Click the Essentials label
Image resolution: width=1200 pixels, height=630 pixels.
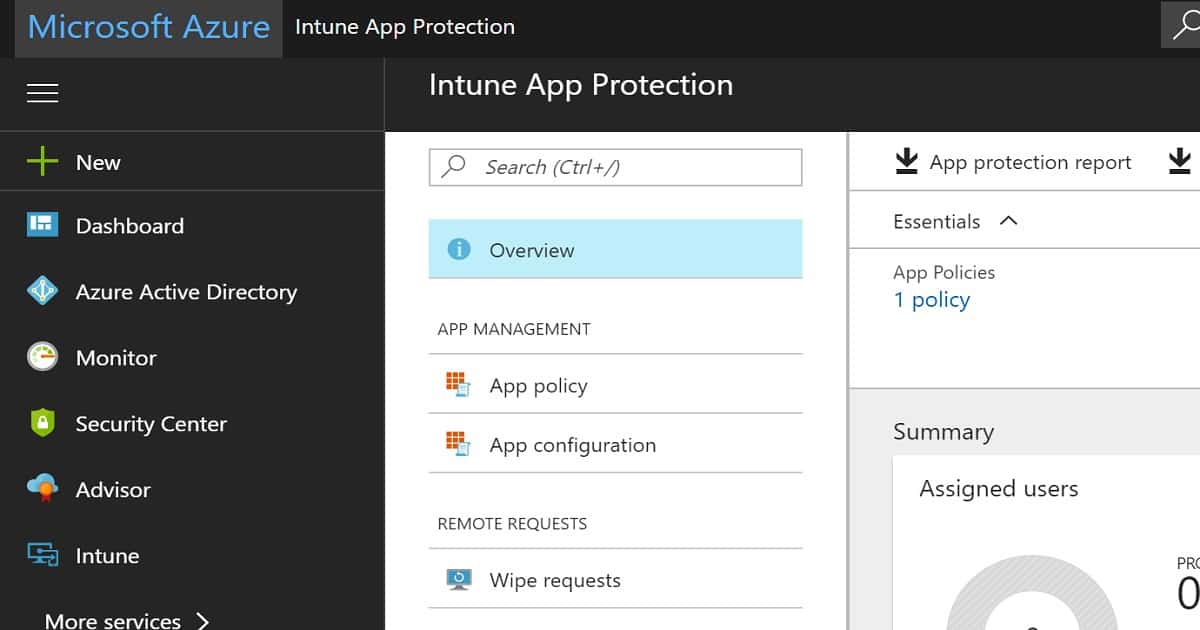[936, 221]
